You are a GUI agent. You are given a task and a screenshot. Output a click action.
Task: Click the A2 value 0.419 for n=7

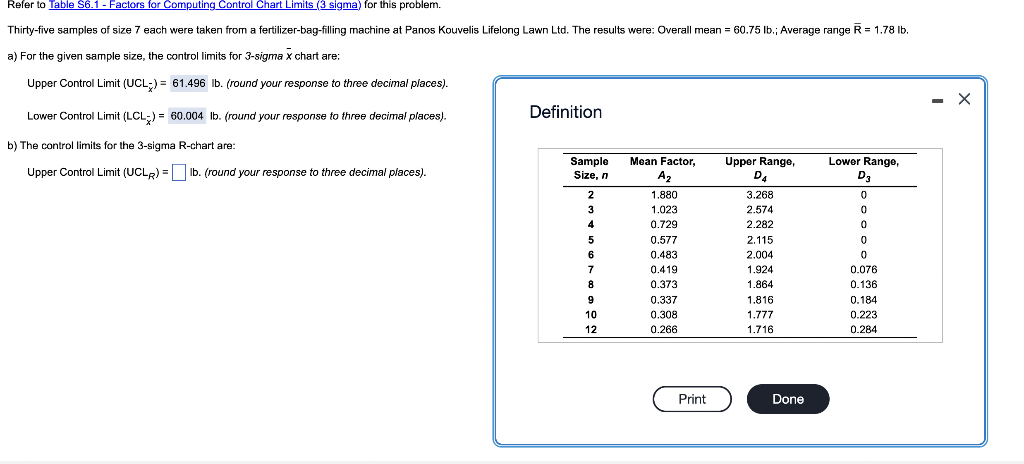point(664,270)
